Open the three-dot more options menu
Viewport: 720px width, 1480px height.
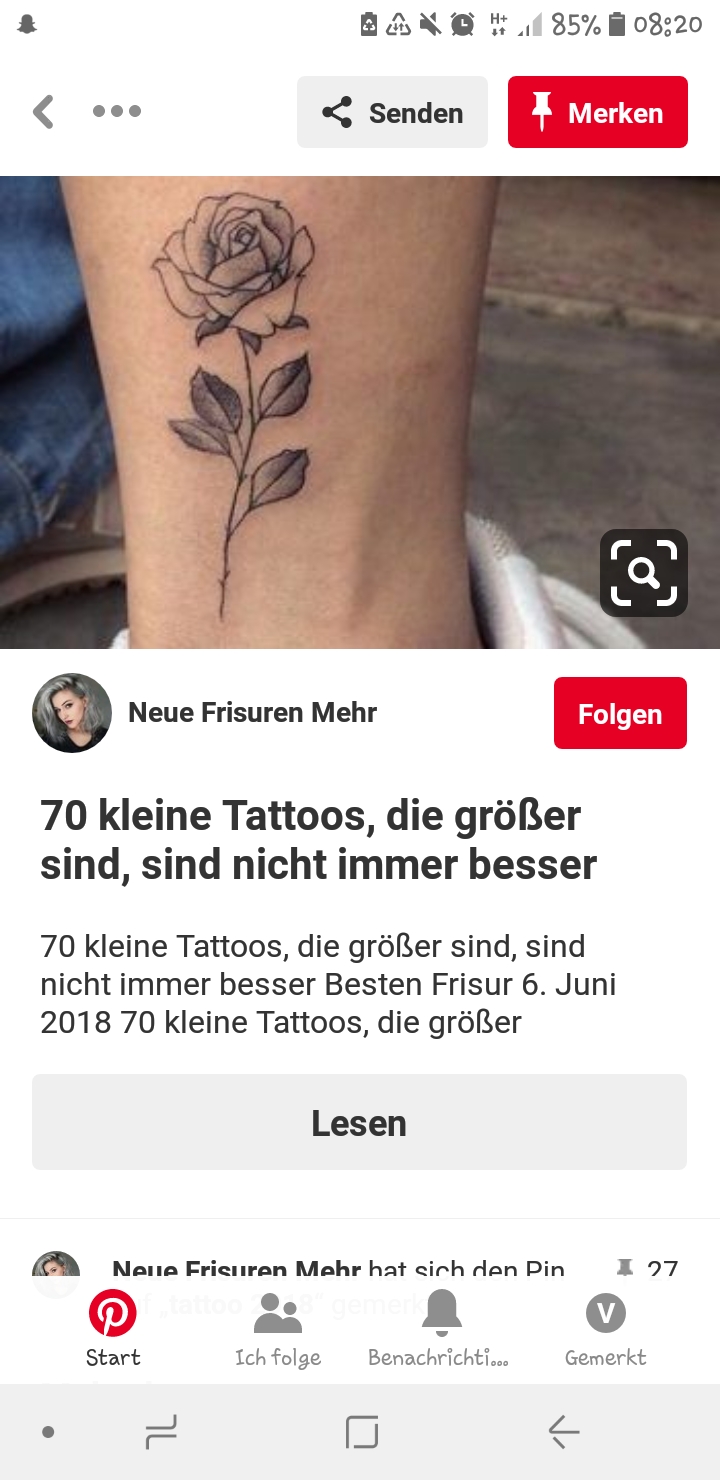pos(117,111)
